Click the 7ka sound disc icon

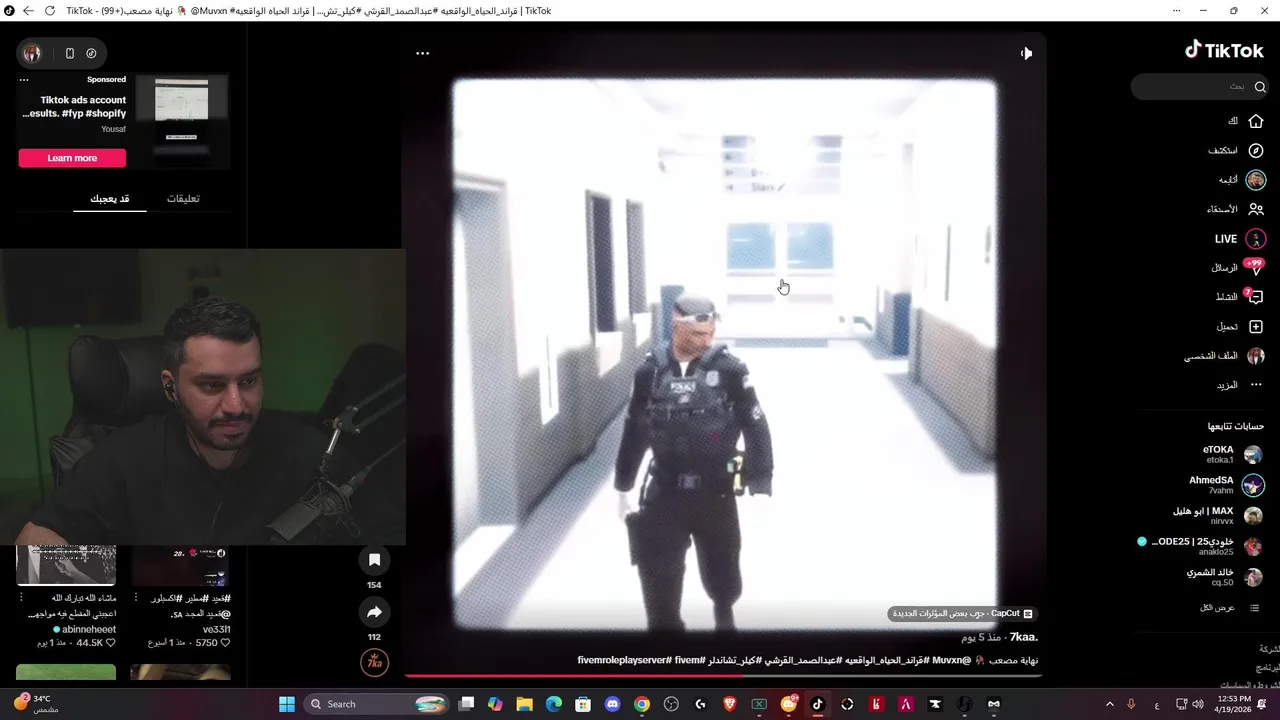point(374,663)
